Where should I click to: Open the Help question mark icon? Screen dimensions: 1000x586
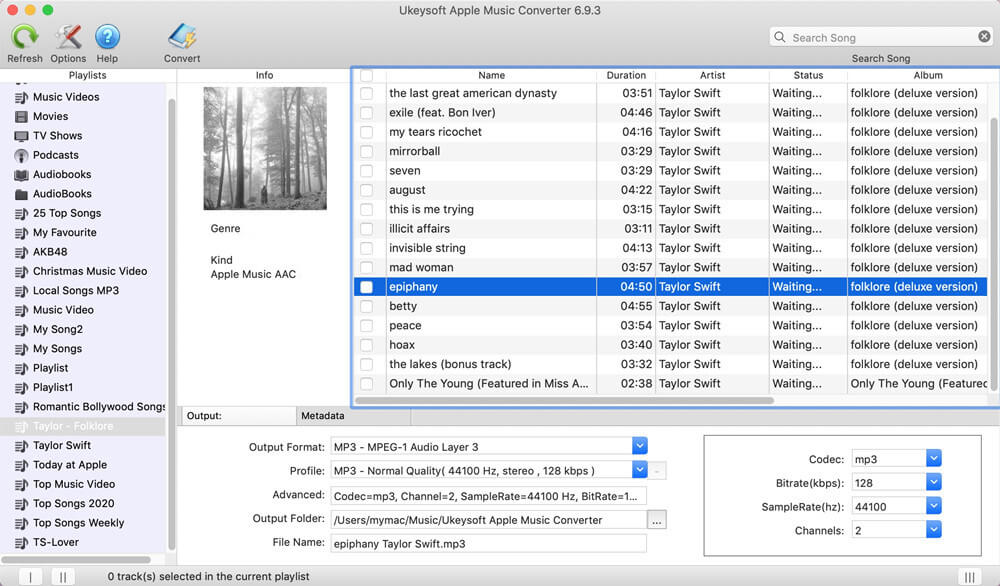tap(107, 37)
